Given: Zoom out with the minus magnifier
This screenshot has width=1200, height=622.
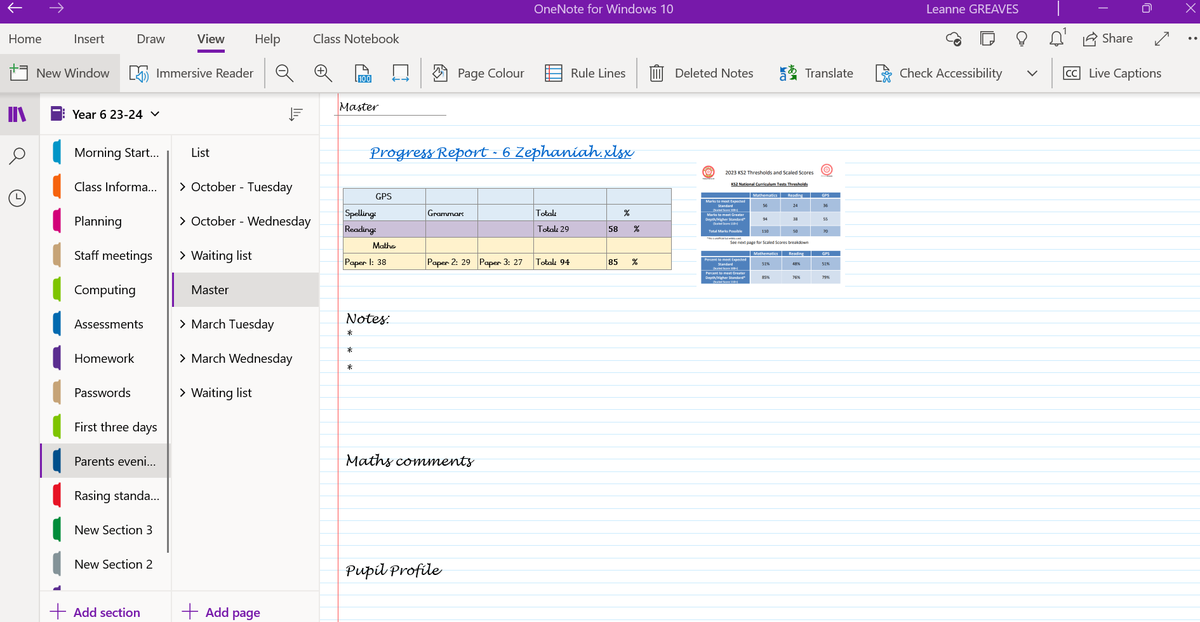Looking at the screenshot, I should [284, 73].
